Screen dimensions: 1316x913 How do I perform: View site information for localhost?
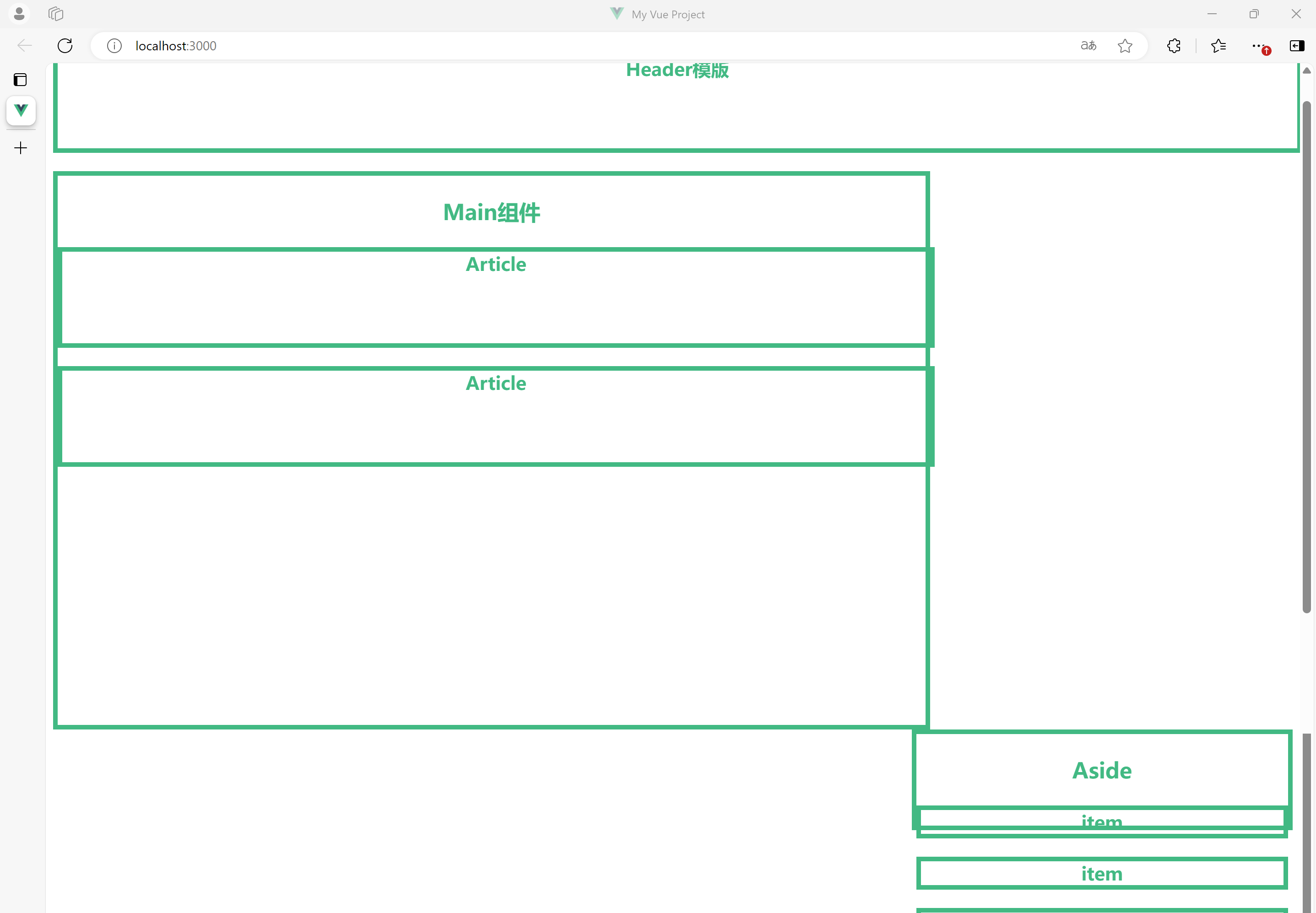[x=114, y=46]
